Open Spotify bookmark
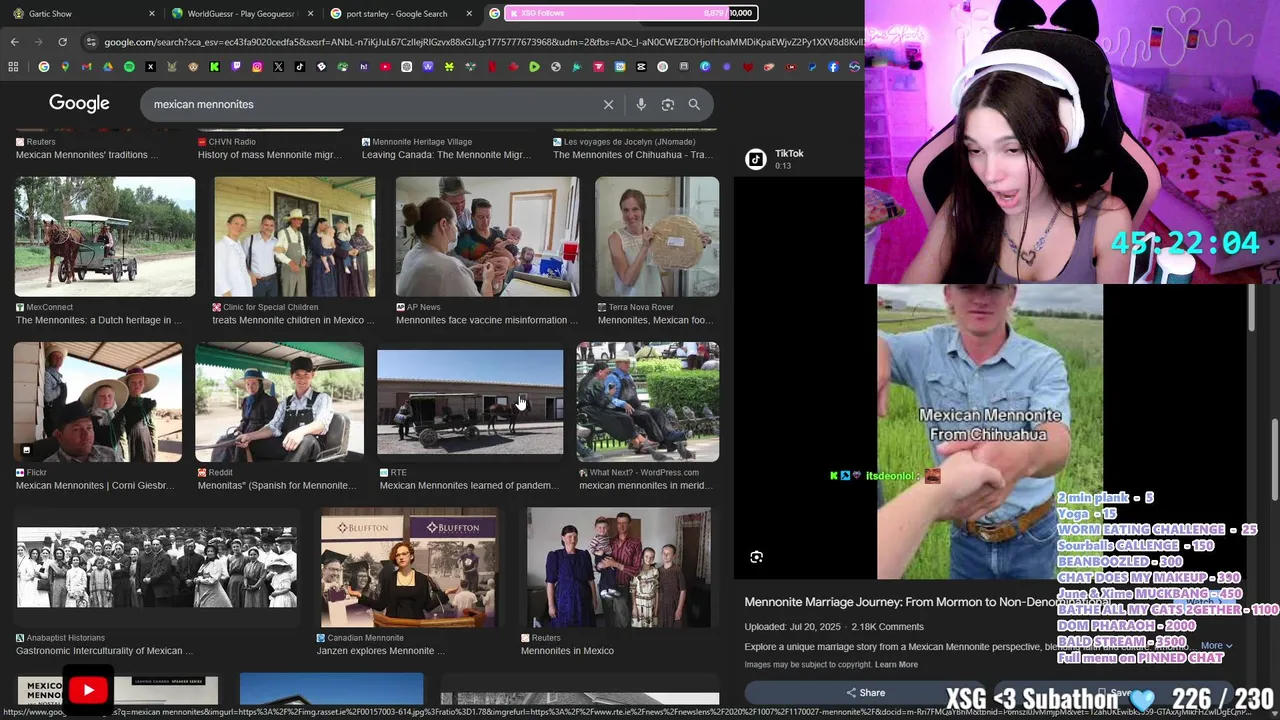The width and height of the screenshot is (1280, 720). 129,67
